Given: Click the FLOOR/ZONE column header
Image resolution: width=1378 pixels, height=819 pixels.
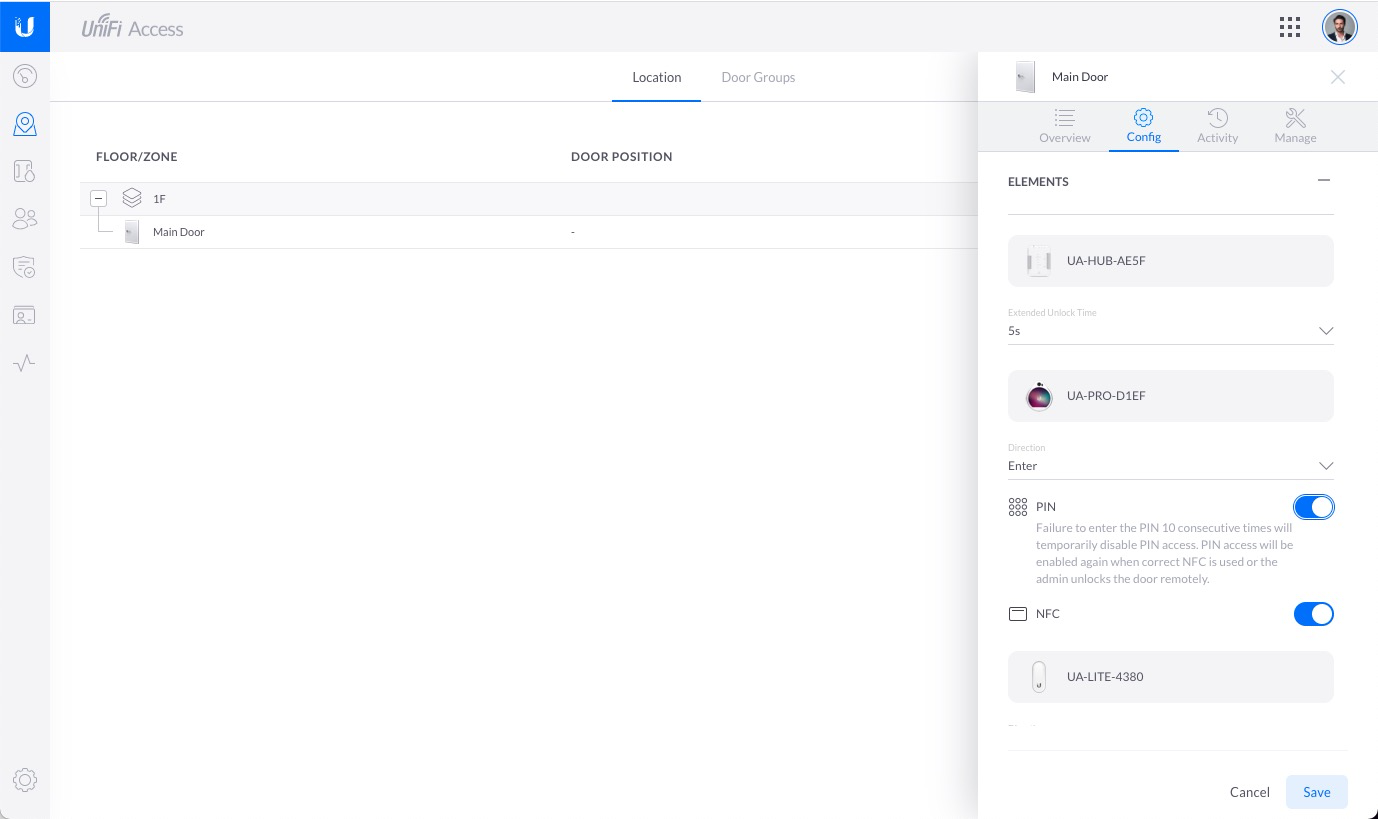Looking at the screenshot, I should pyautogui.click(x=136, y=157).
